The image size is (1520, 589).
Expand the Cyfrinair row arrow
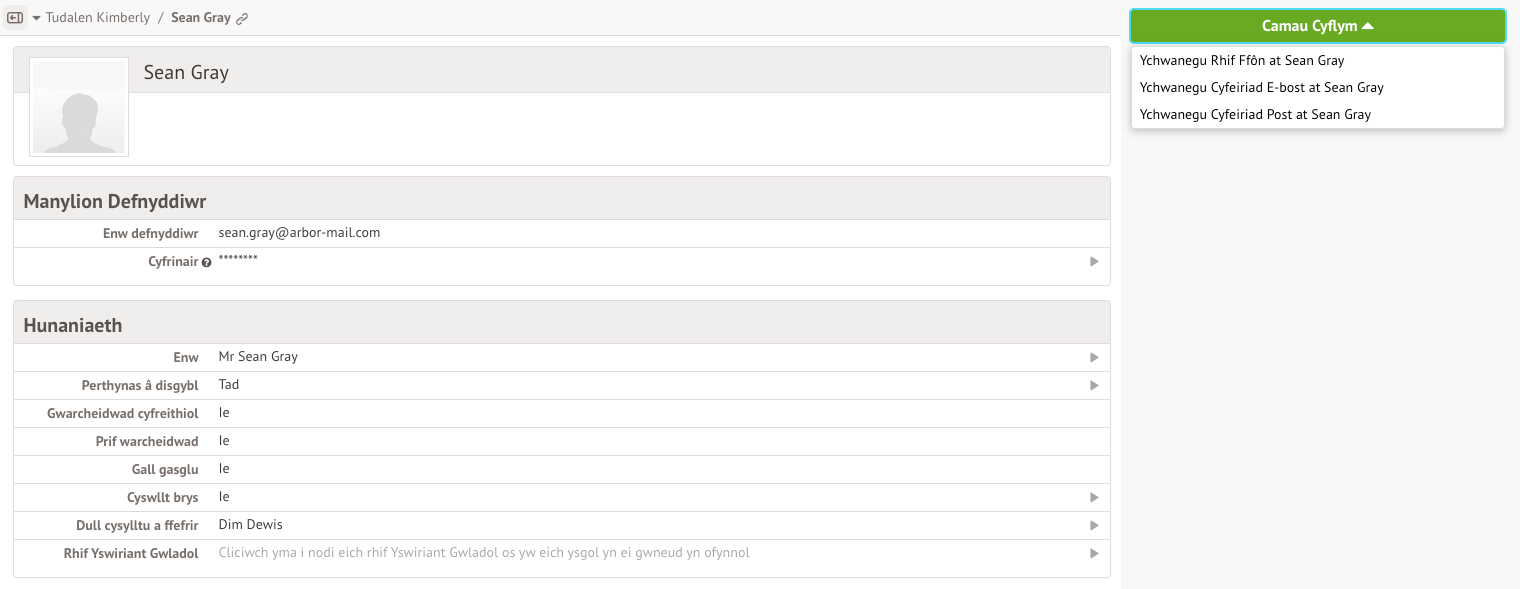1094,262
